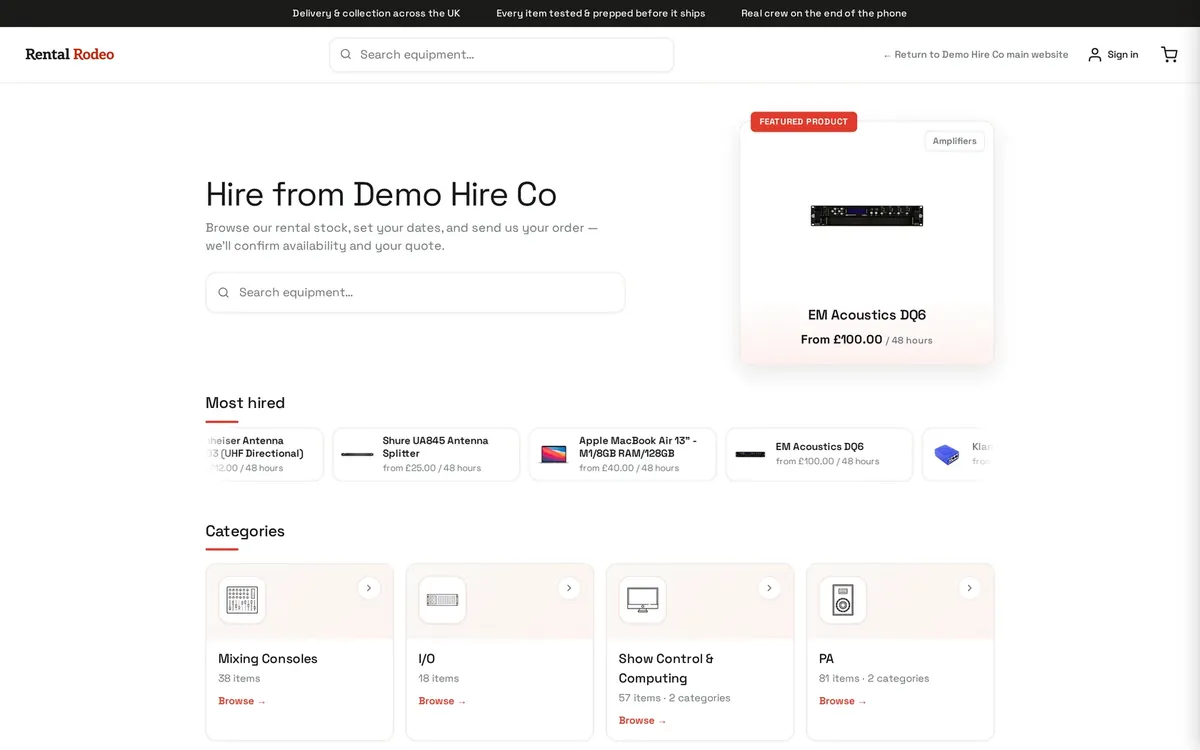Click the Most hired section heading
Image resolution: width=1200 pixels, height=750 pixels.
245,403
